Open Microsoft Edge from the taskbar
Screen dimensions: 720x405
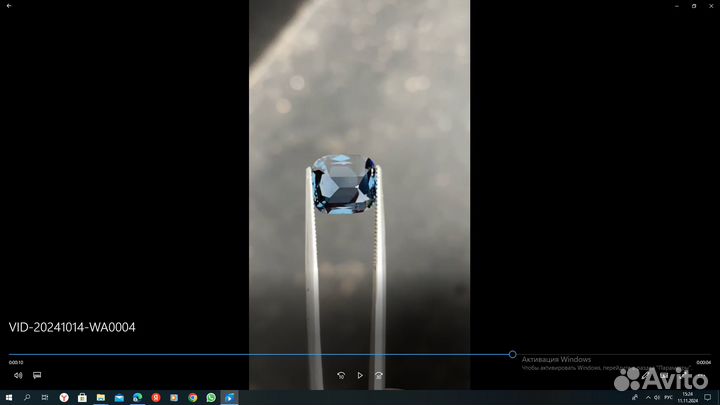pos(137,398)
